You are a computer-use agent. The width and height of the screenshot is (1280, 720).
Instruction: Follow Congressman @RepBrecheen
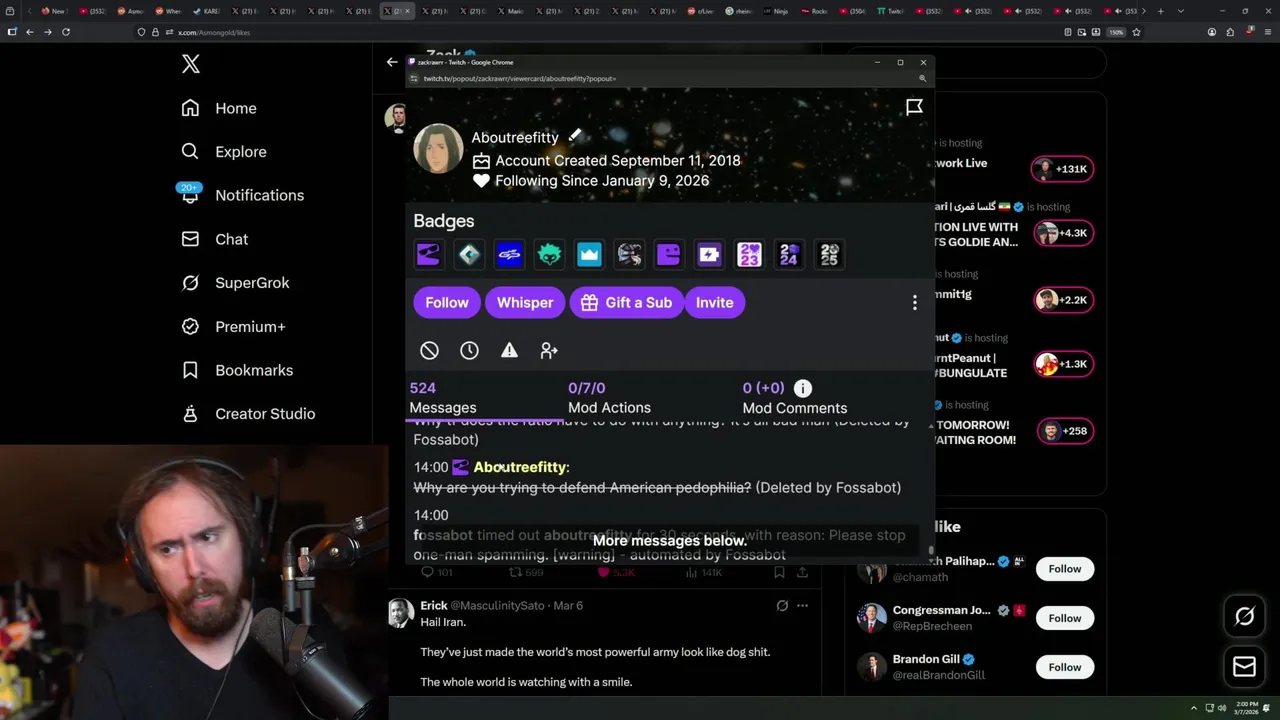pos(1064,618)
